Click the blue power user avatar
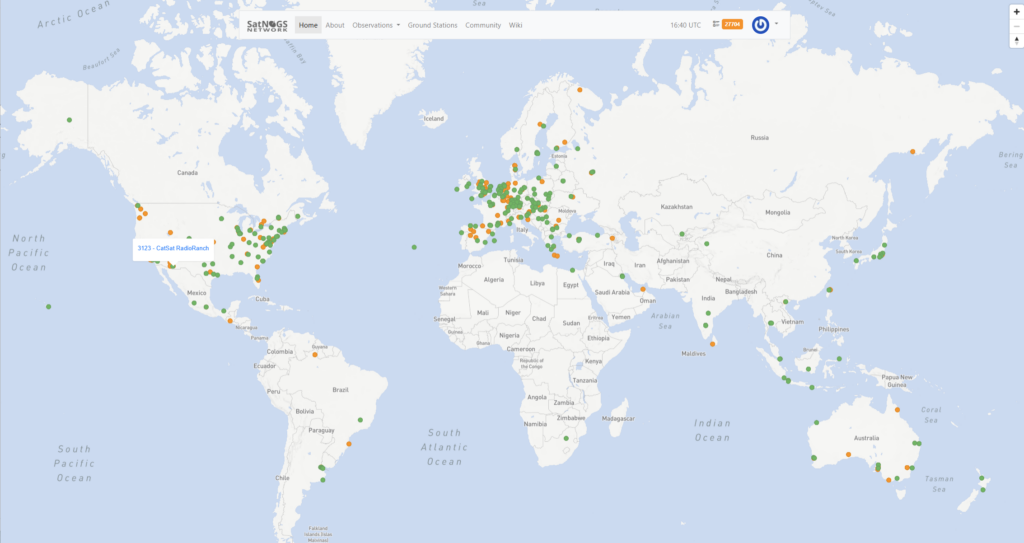This screenshot has width=1024, height=543. click(761, 24)
